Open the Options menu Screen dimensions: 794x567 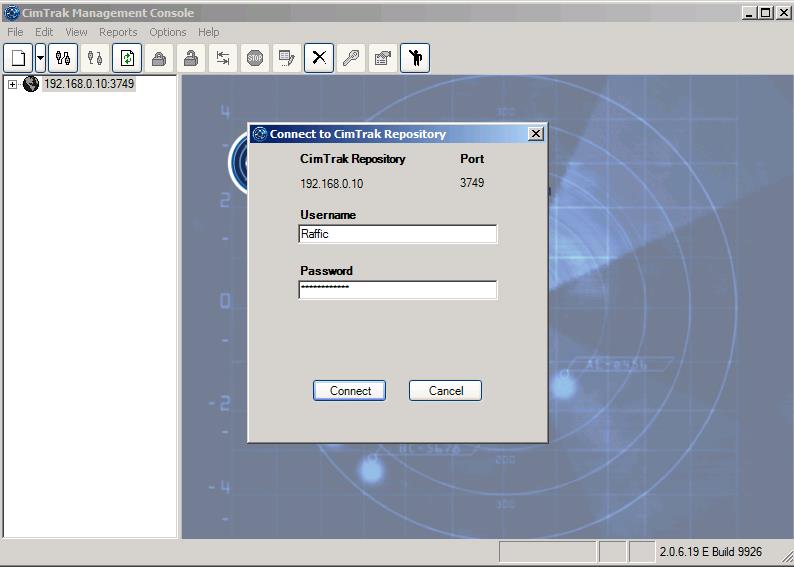pos(168,32)
